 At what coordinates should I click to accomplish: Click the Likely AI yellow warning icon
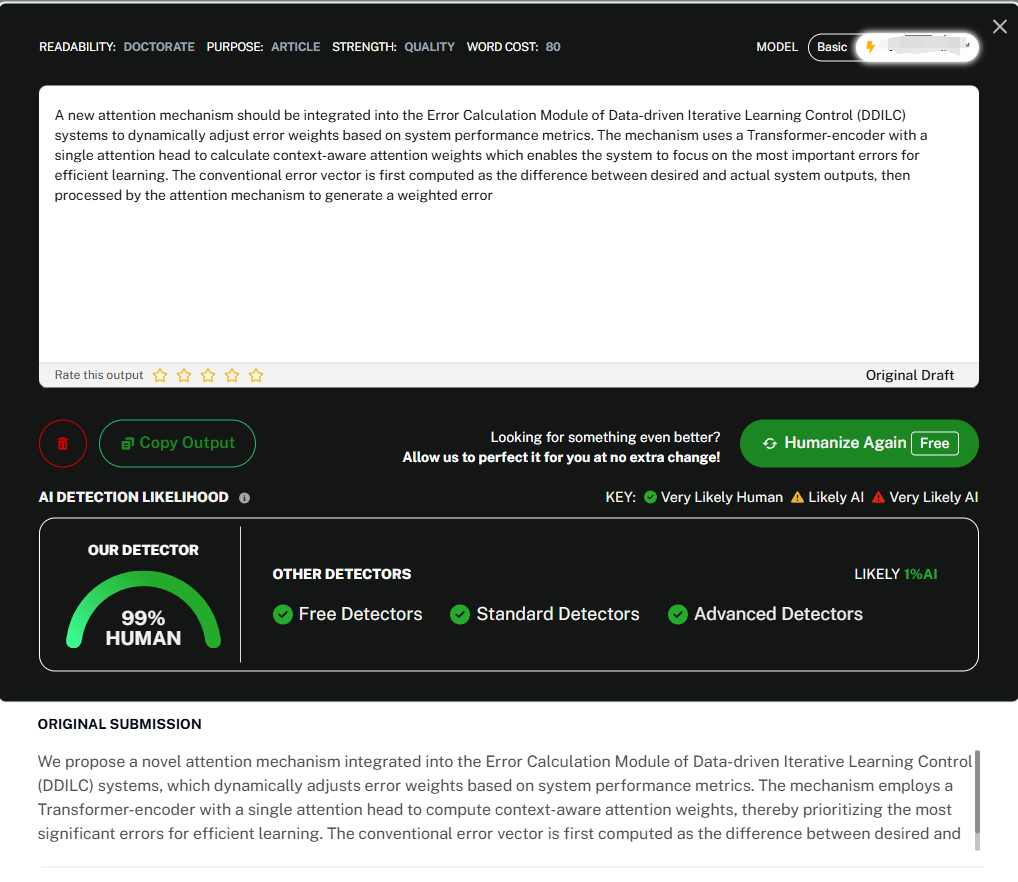(x=797, y=497)
